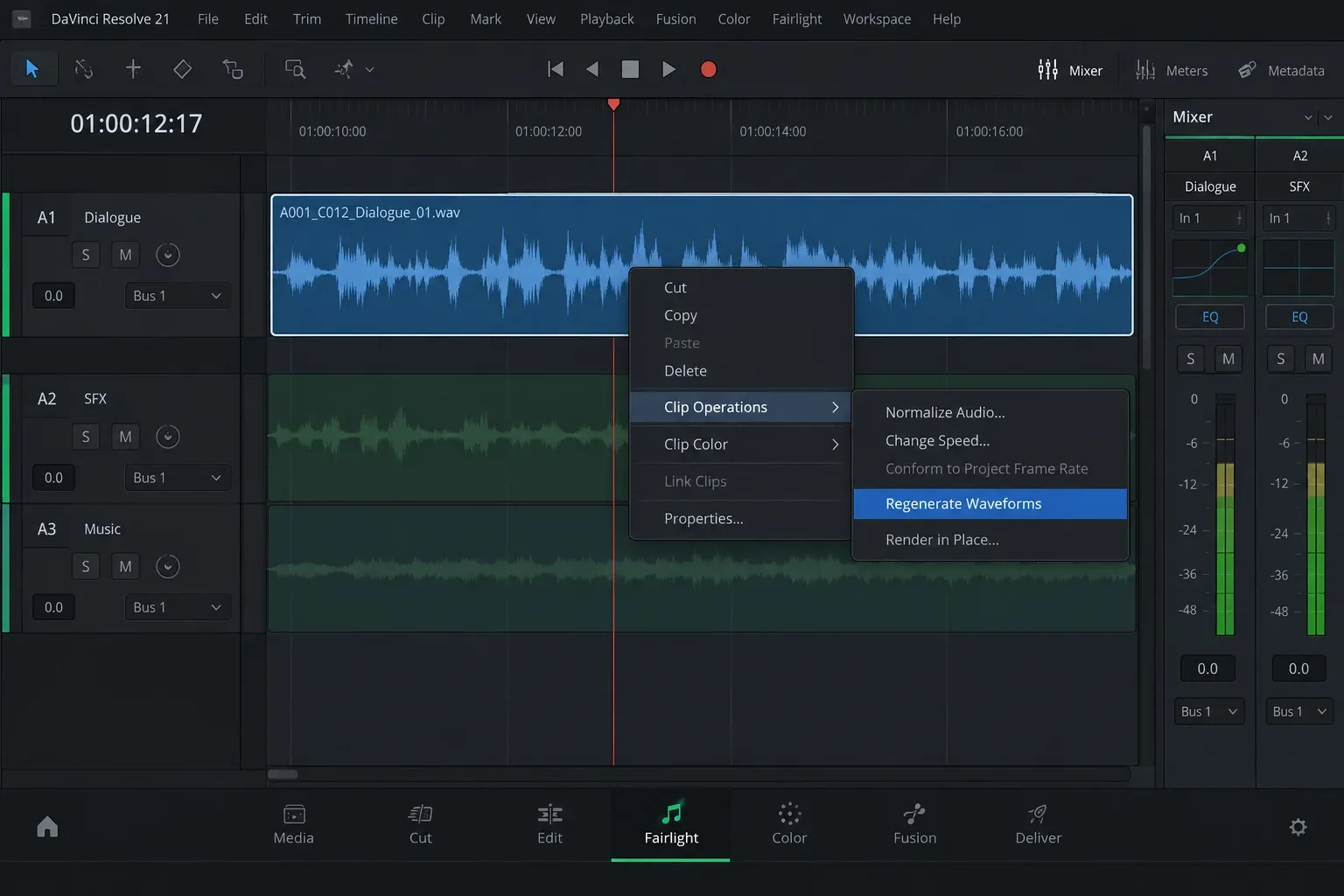Click the diamond marker tool icon
The width and height of the screenshot is (1344, 896).
pyautogui.click(x=182, y=69)
